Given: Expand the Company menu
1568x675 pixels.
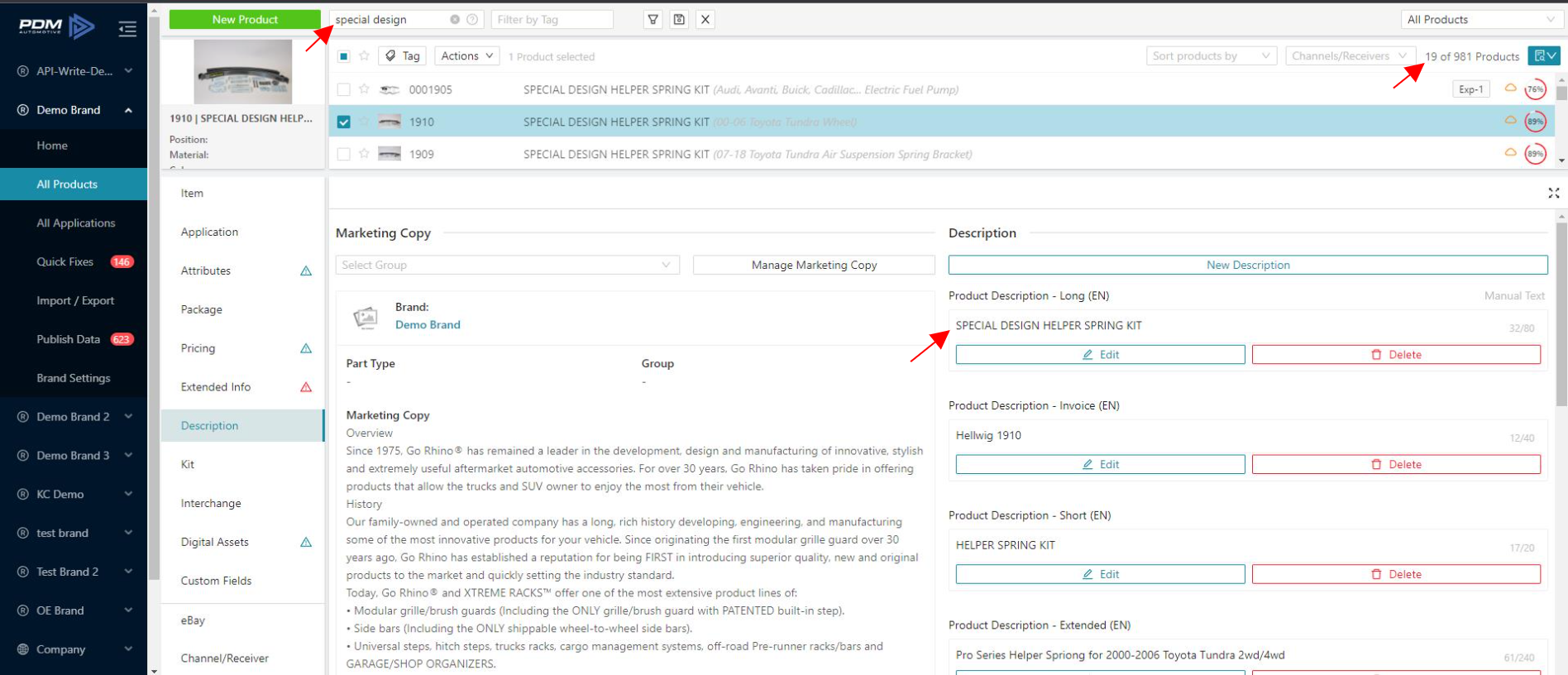Looking at the screenshot, I should coord(128,649).
